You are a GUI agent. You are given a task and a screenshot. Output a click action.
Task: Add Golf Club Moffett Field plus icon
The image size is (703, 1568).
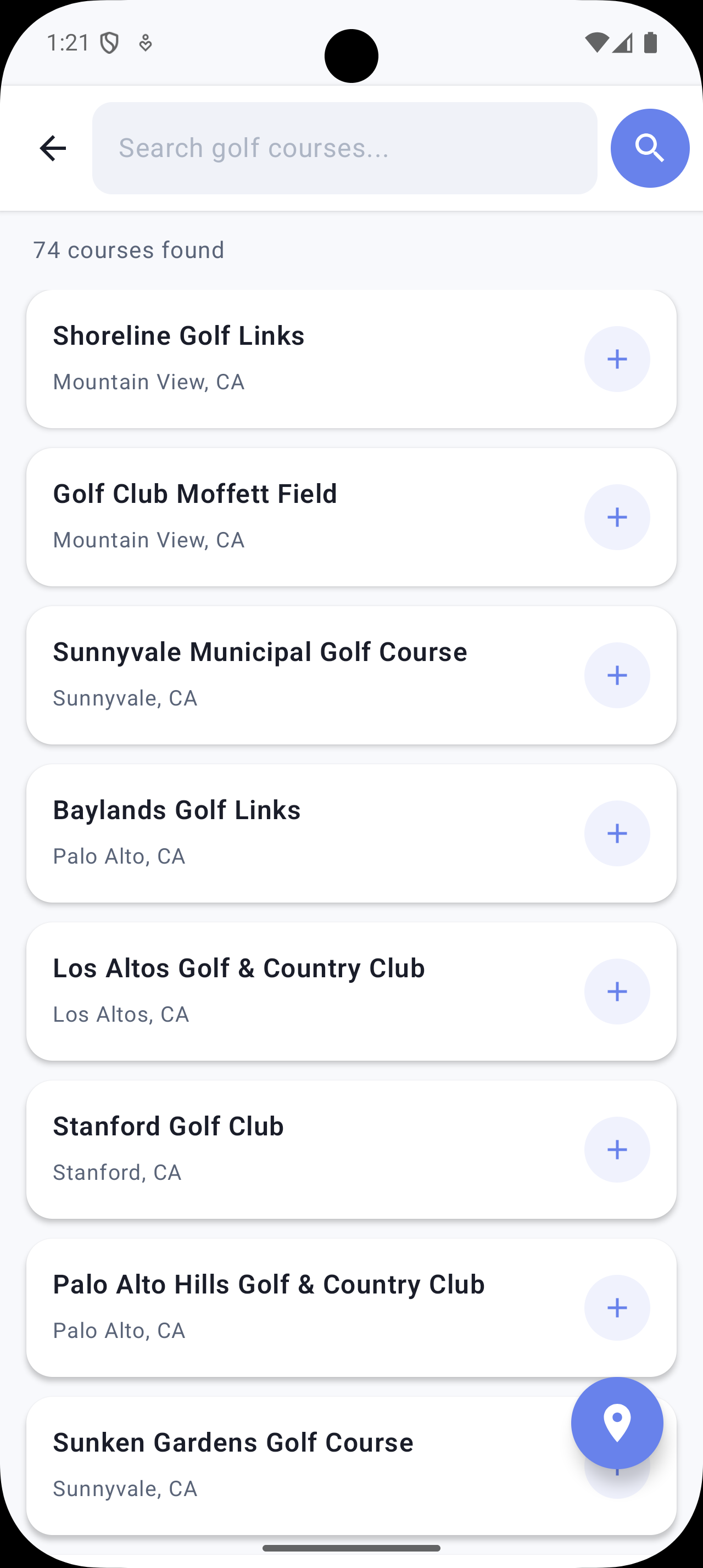click(x=617, y=517)
